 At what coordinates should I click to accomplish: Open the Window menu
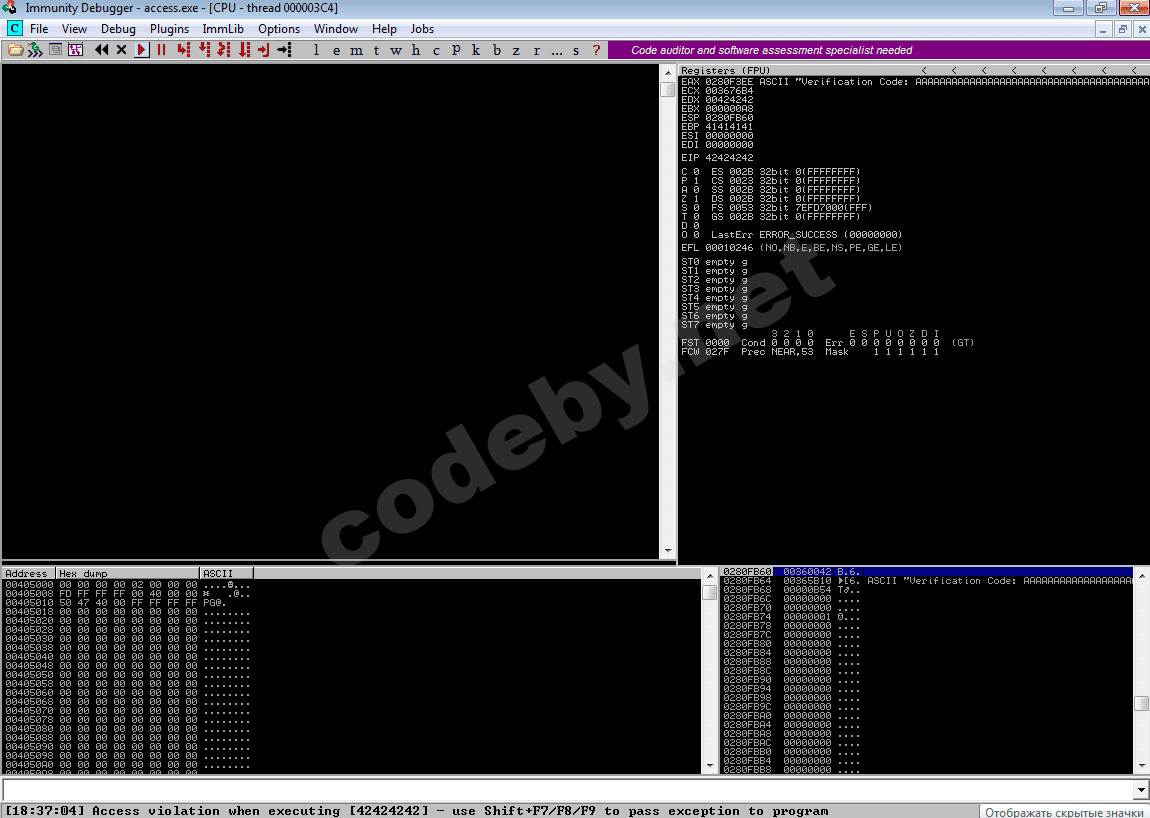coord(336,29)
